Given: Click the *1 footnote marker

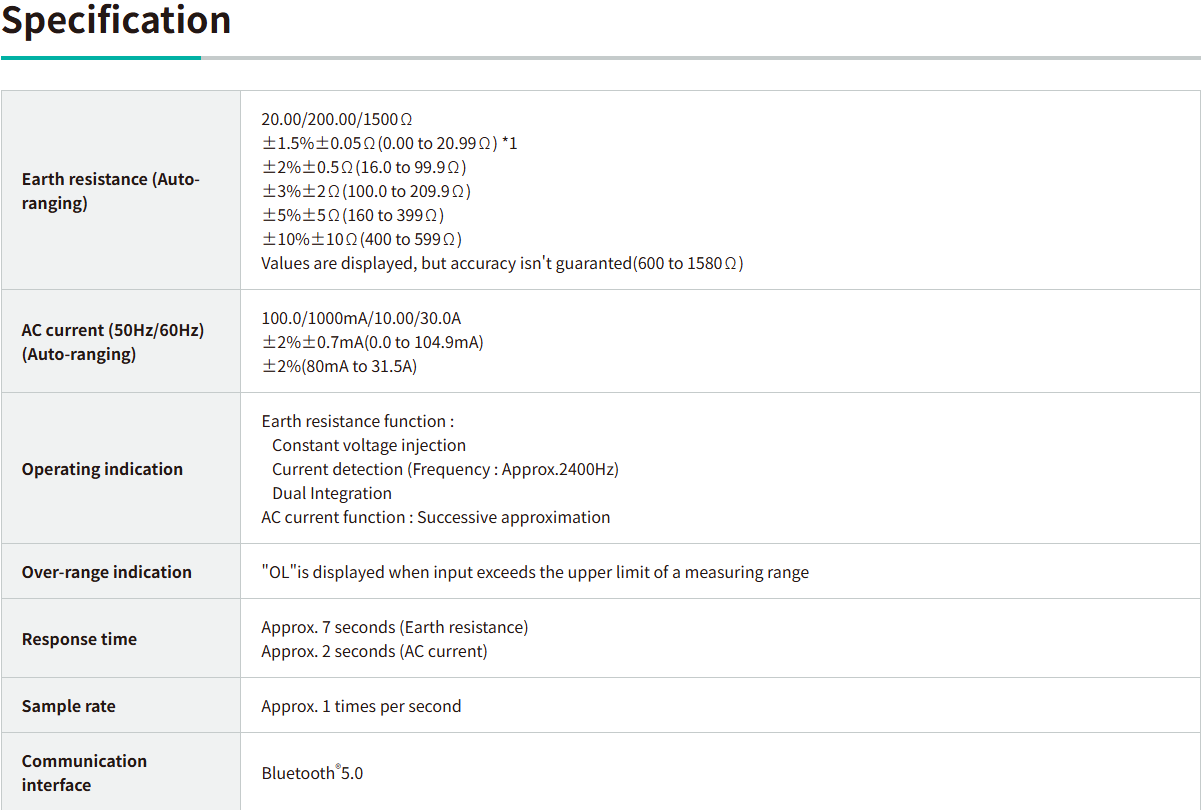Looking at the screenshot, I should 509,143.
